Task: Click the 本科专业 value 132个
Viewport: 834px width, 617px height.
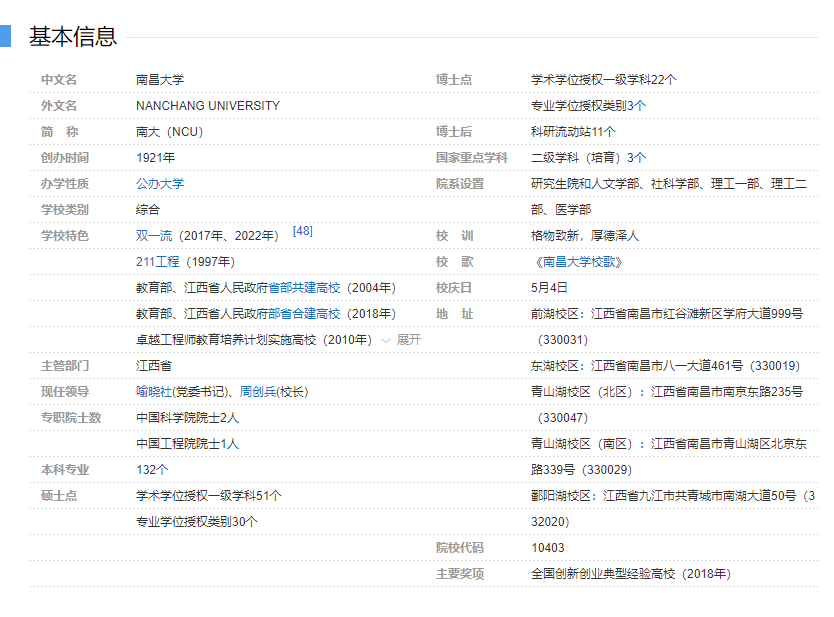Action: (x=152, y=470)
